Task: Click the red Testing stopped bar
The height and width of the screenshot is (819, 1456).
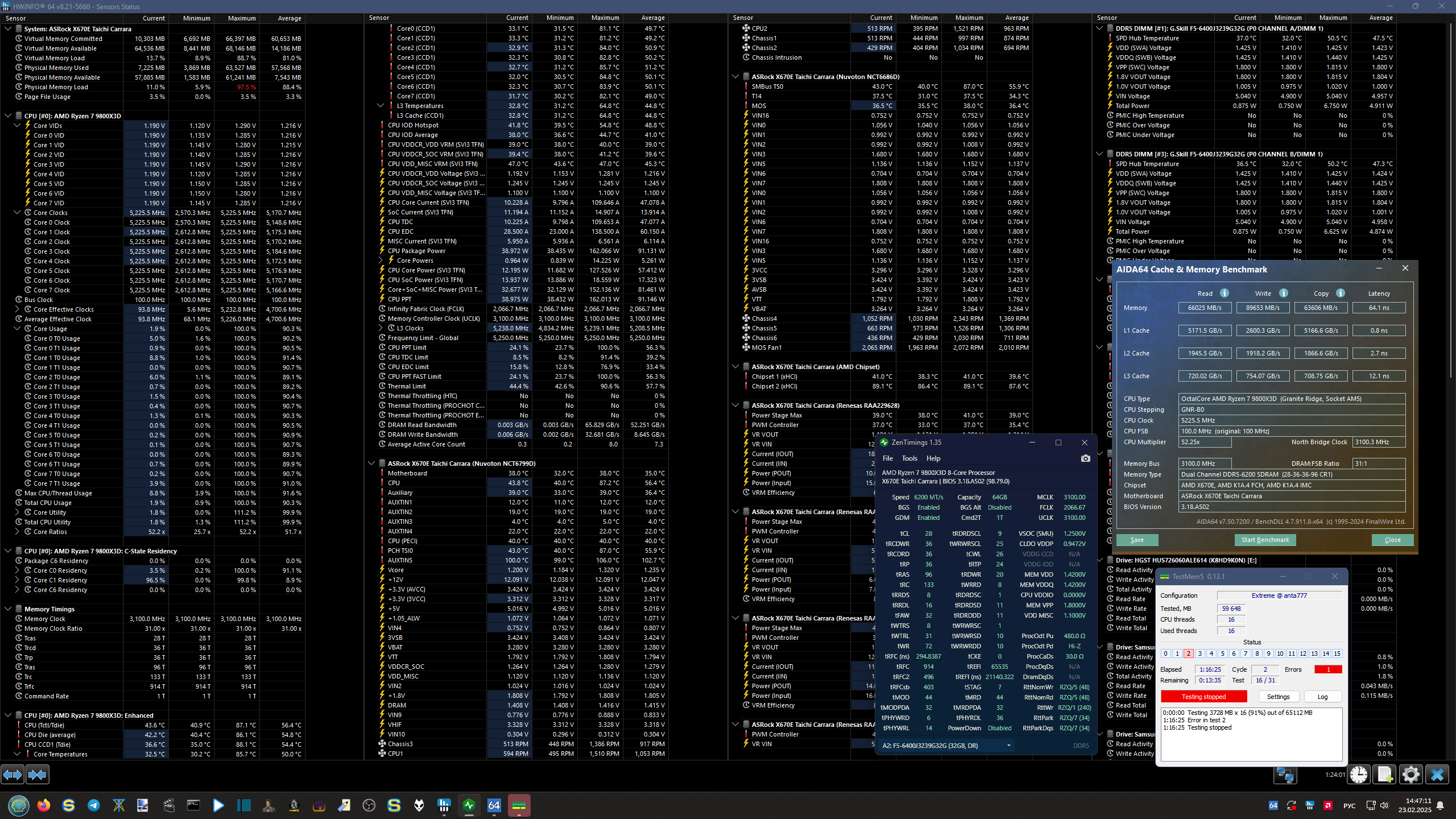Action: coord(1203,697)
